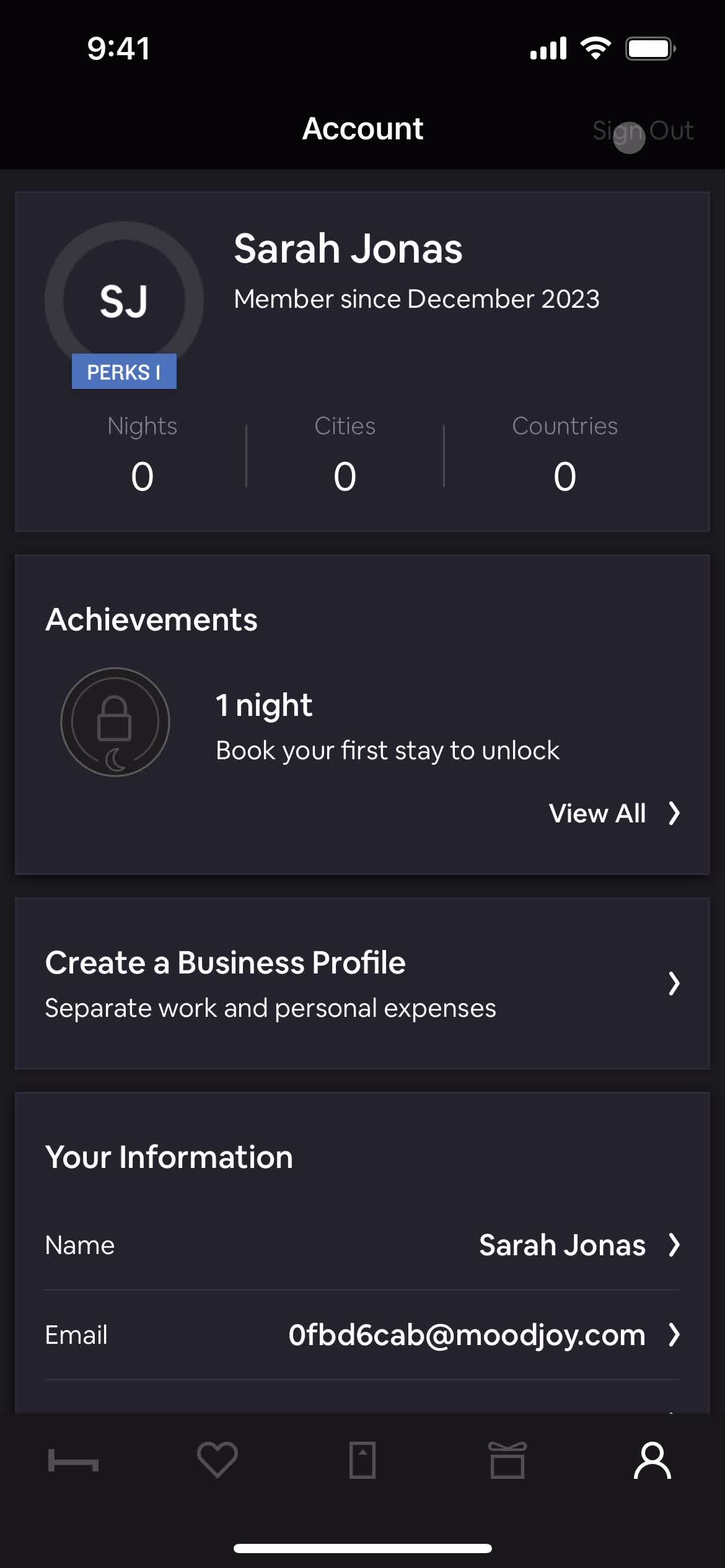
Task: Expand the View All chevron arrow
Action: pos(674,813)
